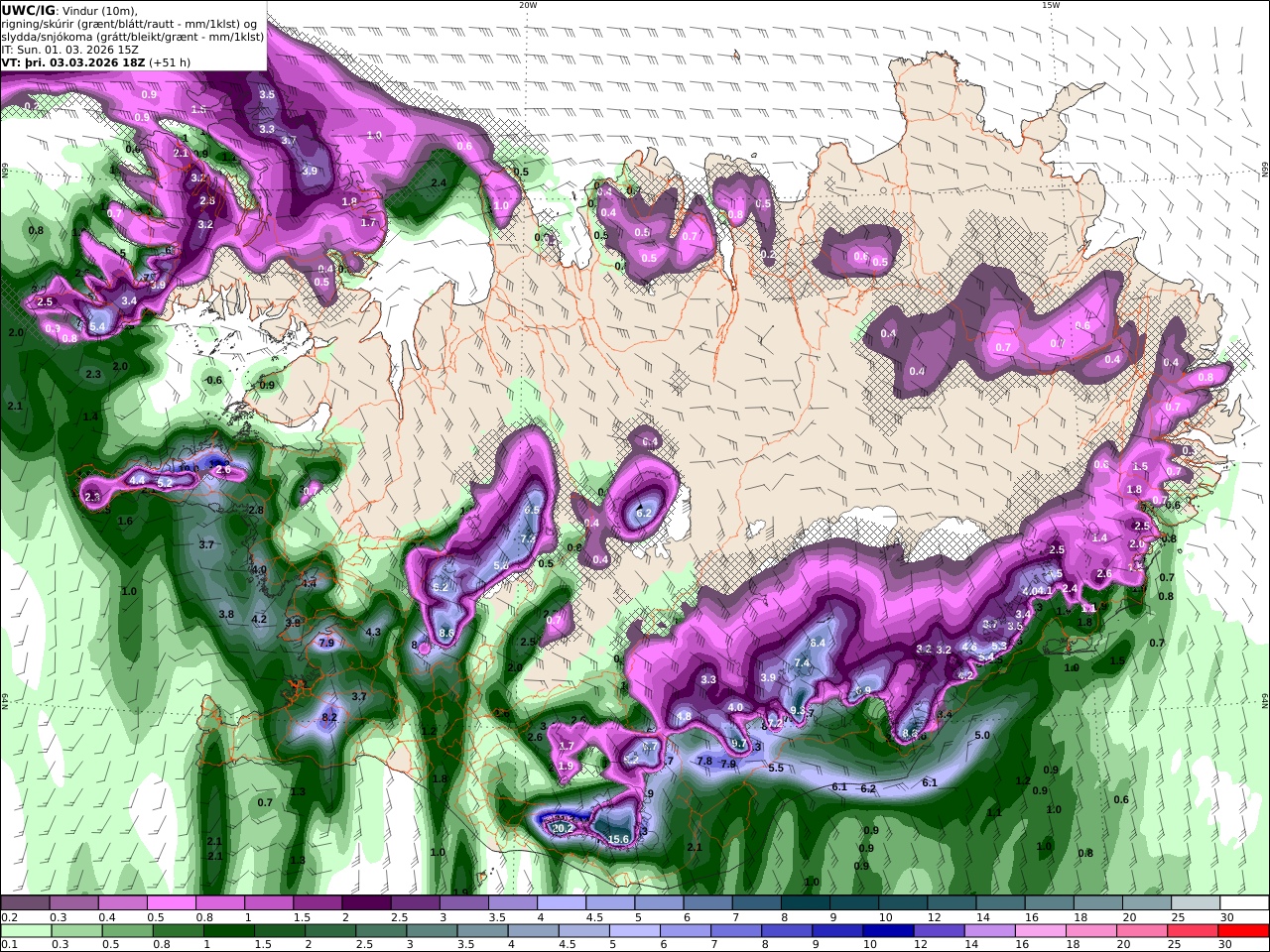
Task: Pick the snow legend swatch labeled 14
Action: [1001, 903]
